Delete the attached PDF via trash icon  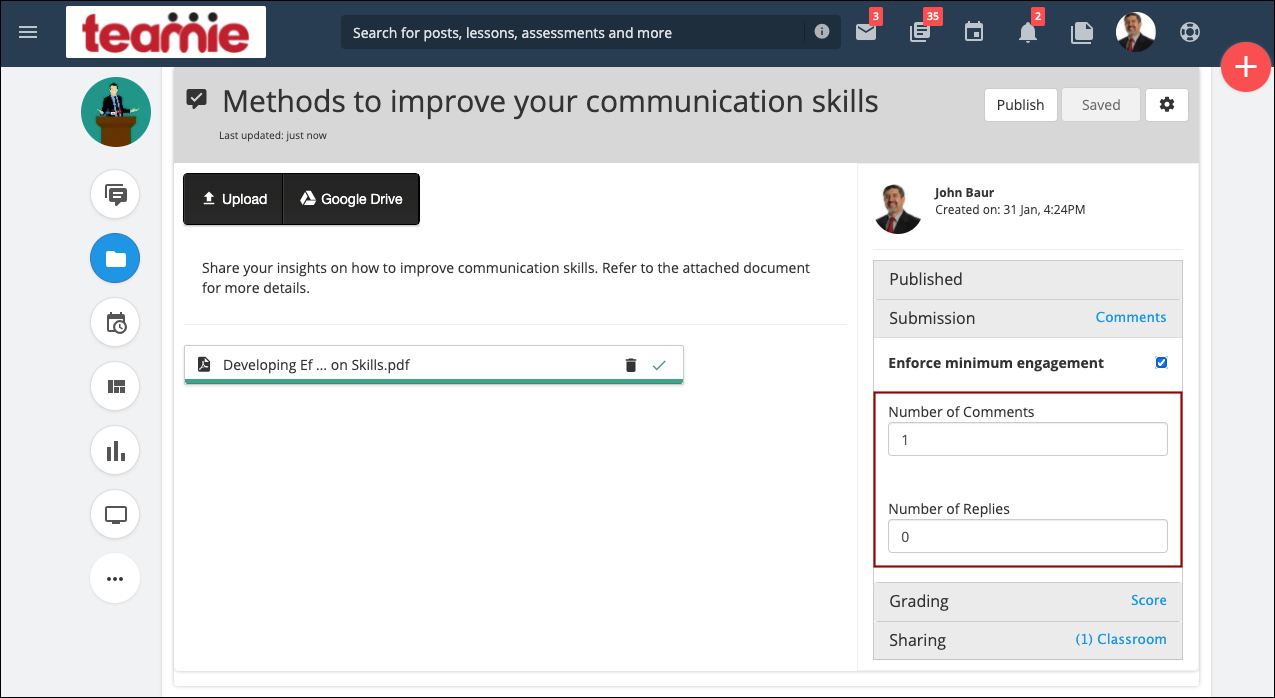pos(631,365)
